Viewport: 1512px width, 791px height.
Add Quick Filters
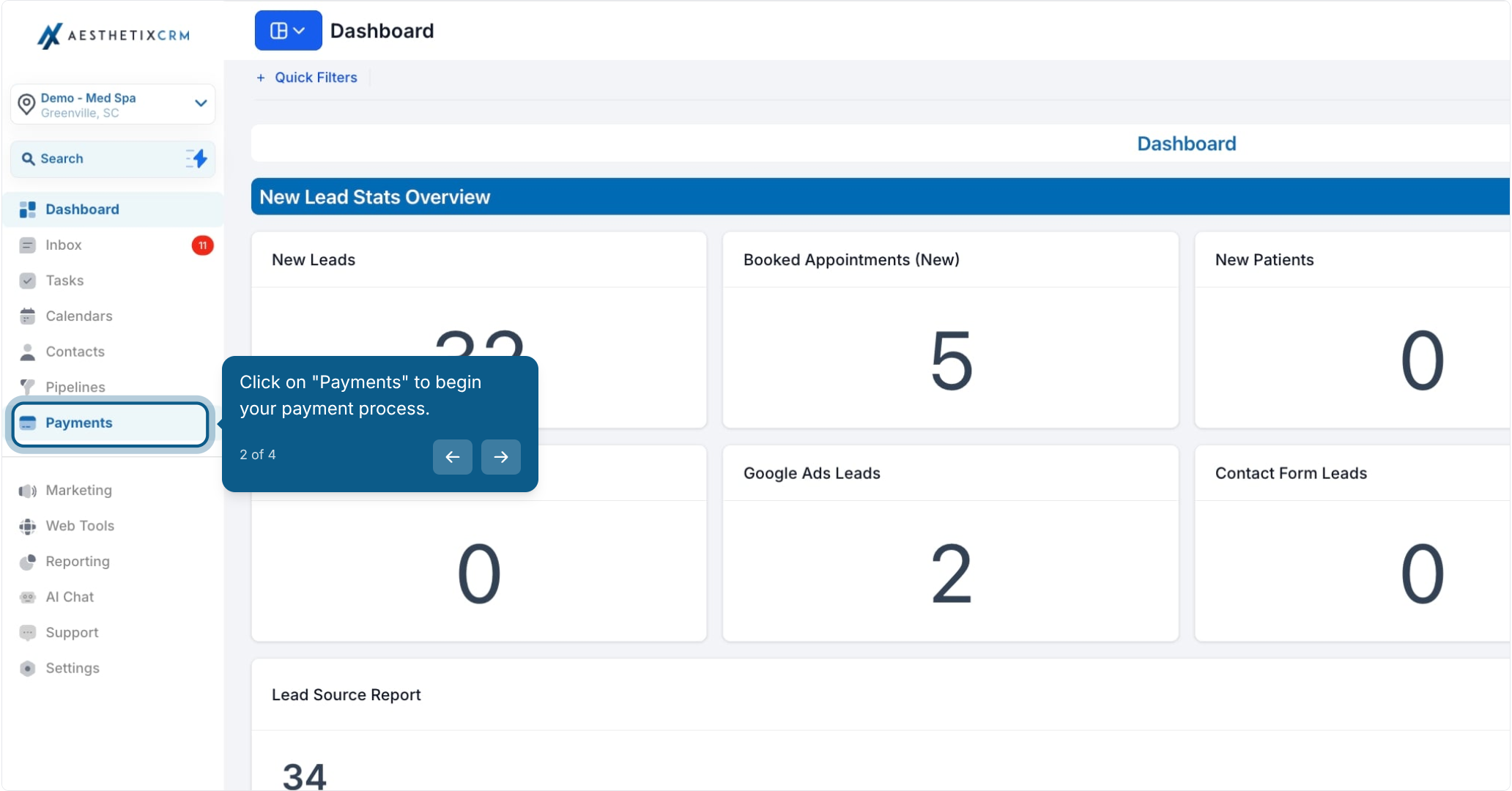pos(307,78)
